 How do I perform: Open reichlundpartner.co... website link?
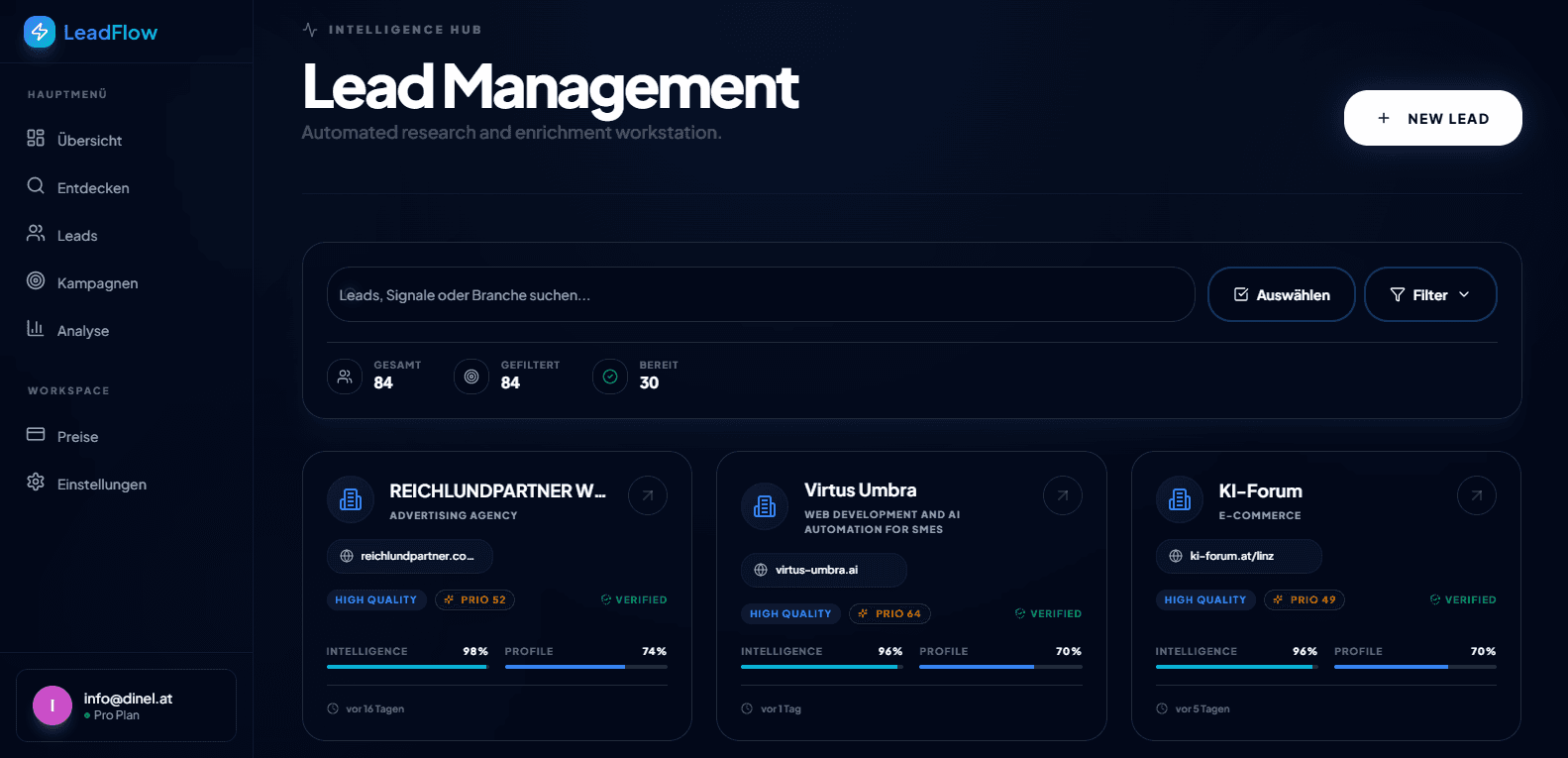click(410, 556)
